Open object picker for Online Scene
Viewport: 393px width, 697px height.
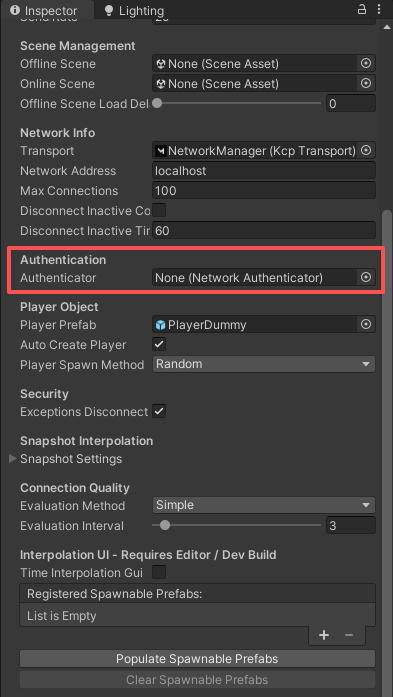pyautogui.click(x=365, y=84)
